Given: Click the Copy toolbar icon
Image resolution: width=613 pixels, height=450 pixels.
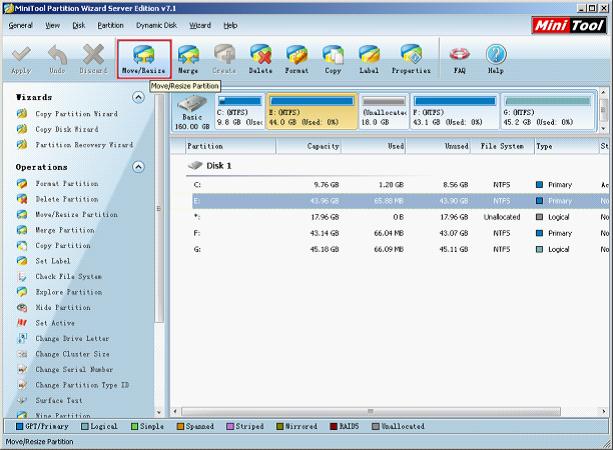Looking at the screenshot, I should [x=333, y=59].
